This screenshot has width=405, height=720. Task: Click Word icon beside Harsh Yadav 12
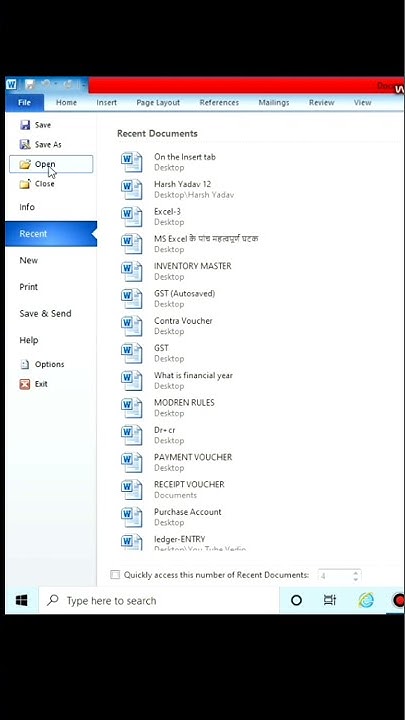point(132,189)
